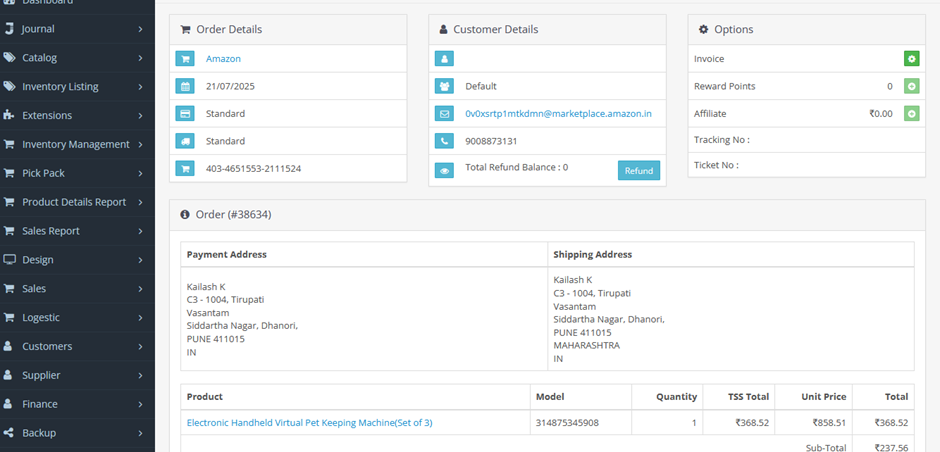940x452 pixels.
Task: Click the envelope icon beside customer email
Action: coord(444,114)
